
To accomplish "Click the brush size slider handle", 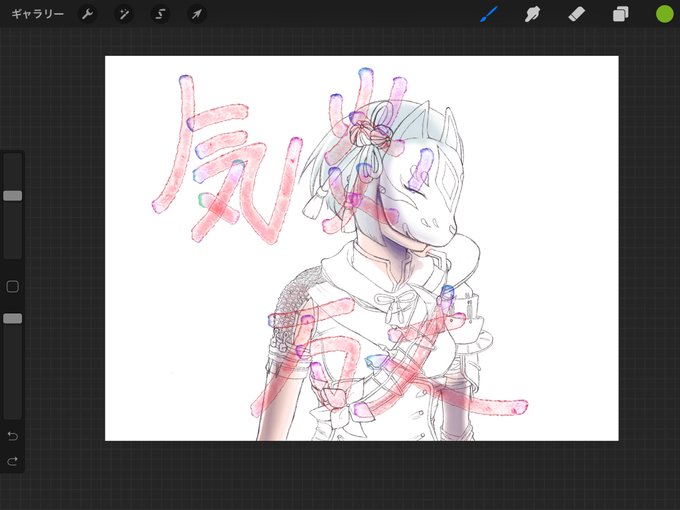I will [13, 196].
